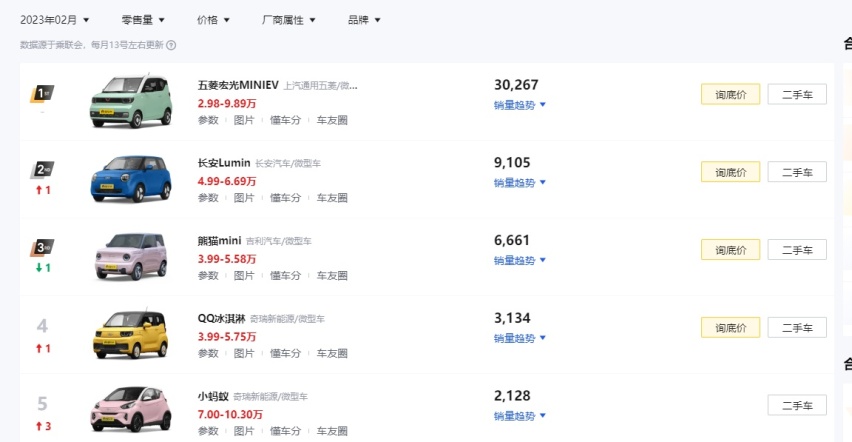Click 二手车 for 五菱宏光MINIEV
The image size is (852, 442).
click(797, 95)
